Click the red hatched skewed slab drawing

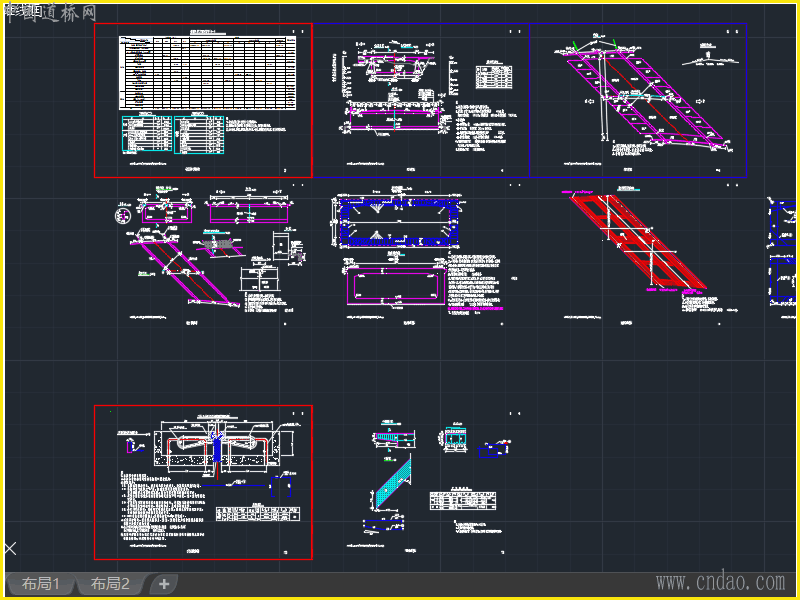click(638, 242)
